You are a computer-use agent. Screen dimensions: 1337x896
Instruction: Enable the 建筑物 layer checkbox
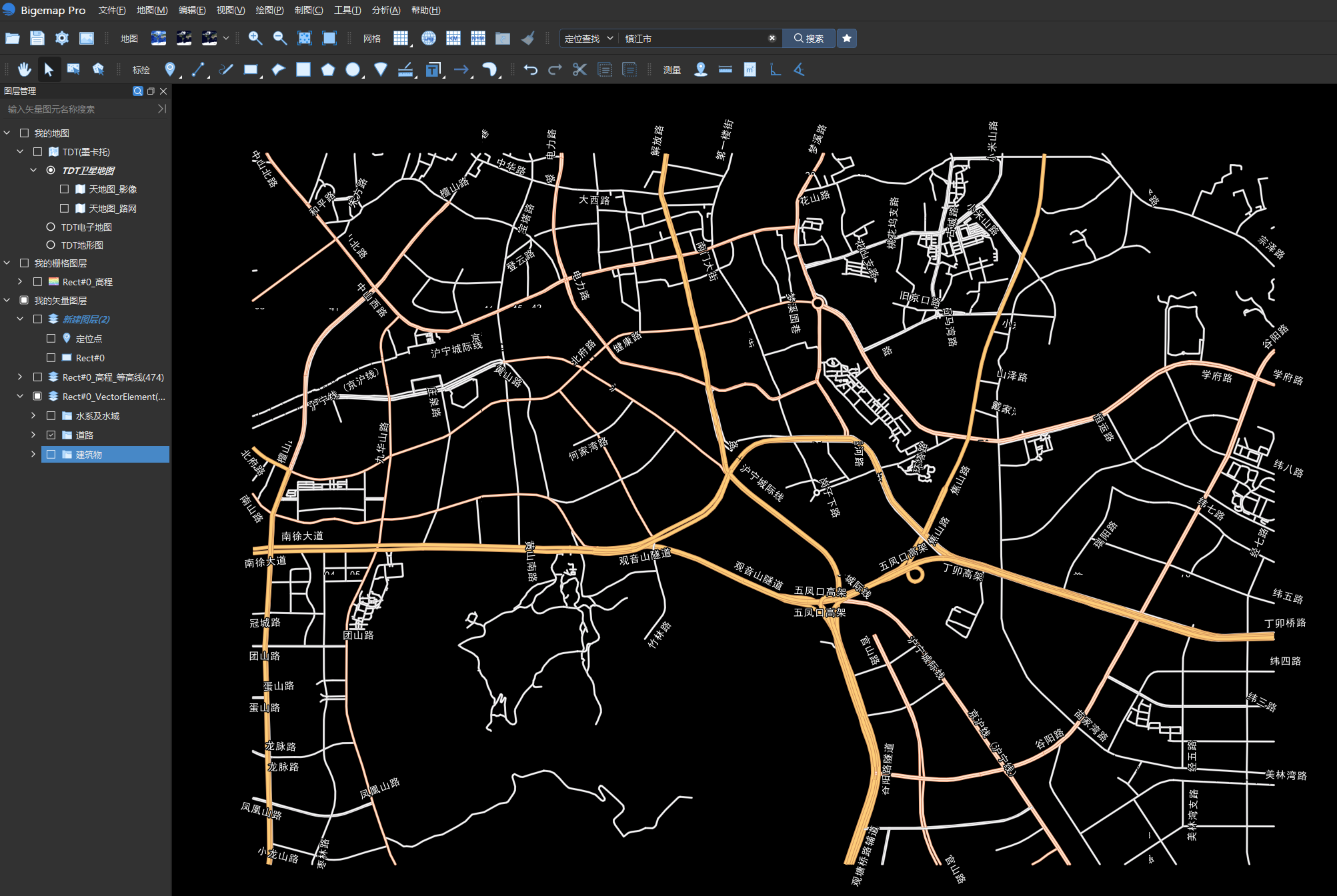[51, 454]
